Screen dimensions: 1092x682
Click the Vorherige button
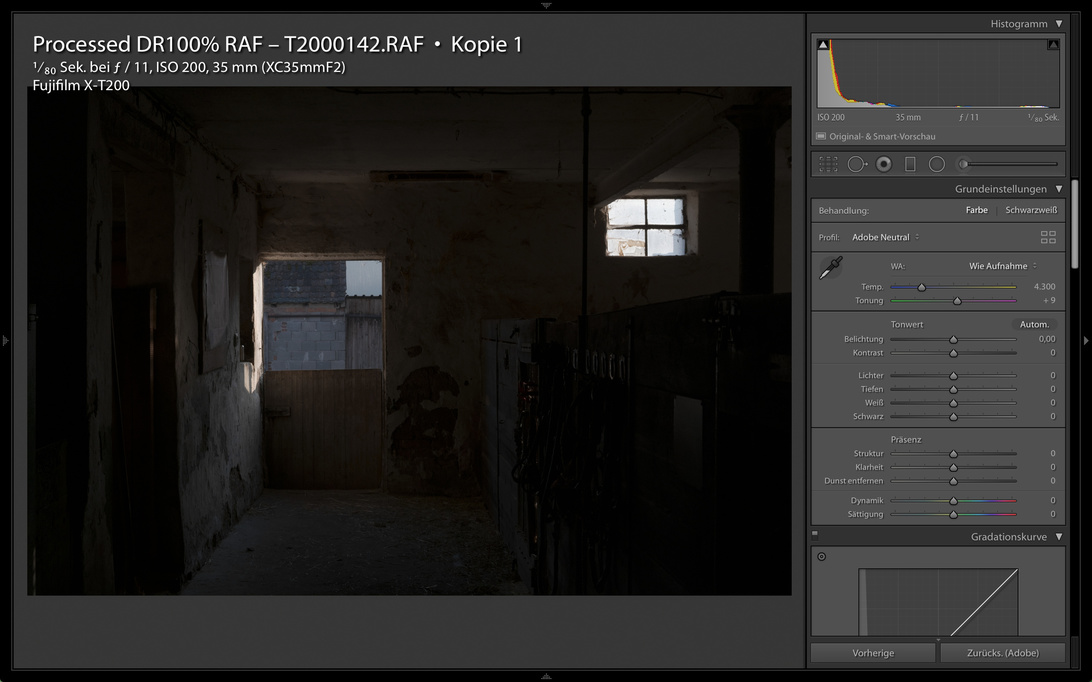(873, 653)
